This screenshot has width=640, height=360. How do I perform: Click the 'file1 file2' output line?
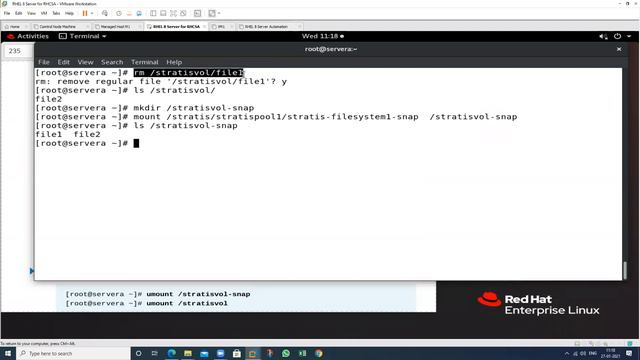click(68, 134)
